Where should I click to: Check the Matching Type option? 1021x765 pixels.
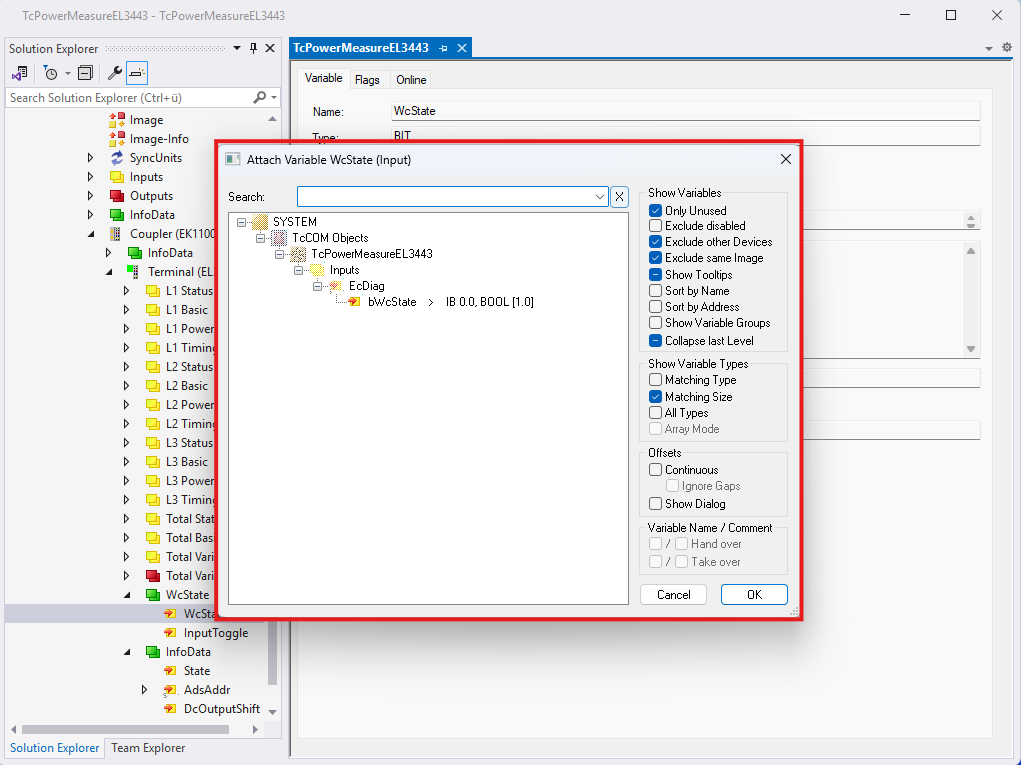(x=656, y=380)
